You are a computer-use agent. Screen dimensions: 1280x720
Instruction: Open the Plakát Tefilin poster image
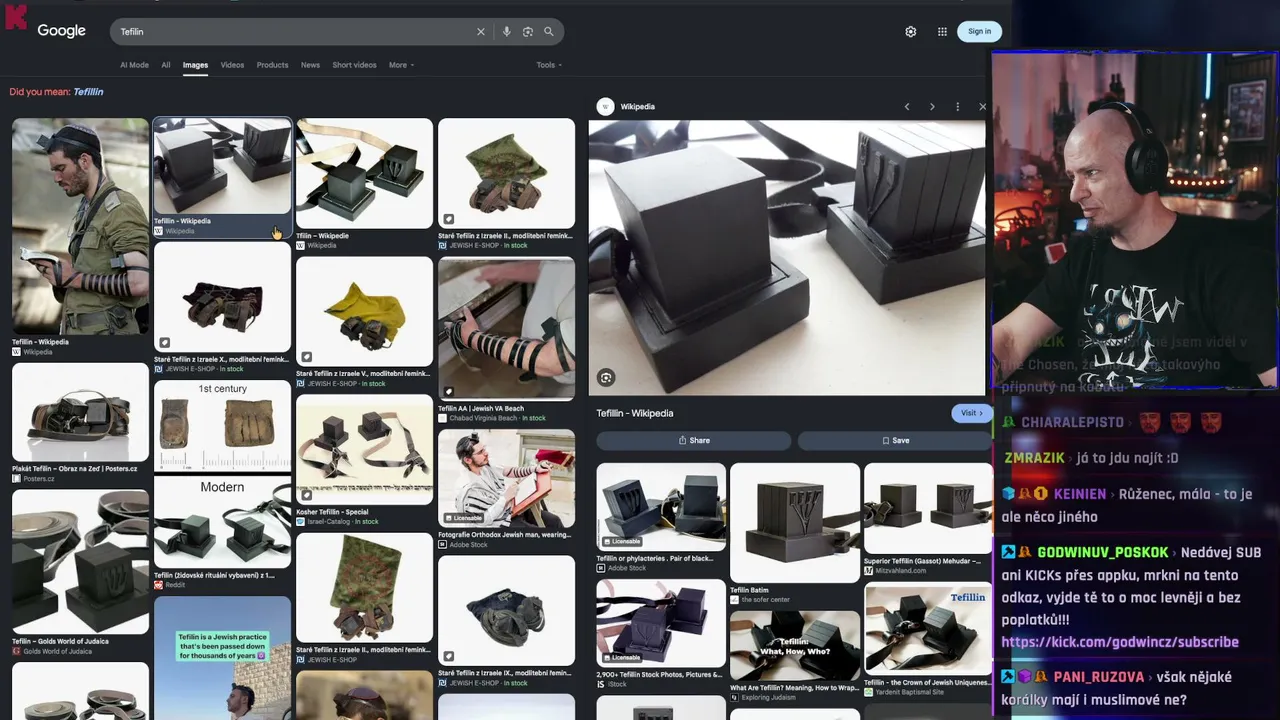pyautogui.click(x=80, y=412)
